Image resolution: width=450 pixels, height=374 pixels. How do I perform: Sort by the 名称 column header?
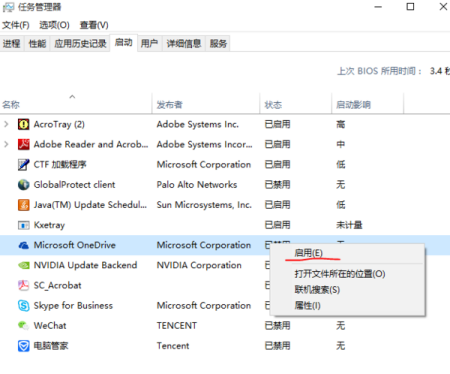(76, 105)
